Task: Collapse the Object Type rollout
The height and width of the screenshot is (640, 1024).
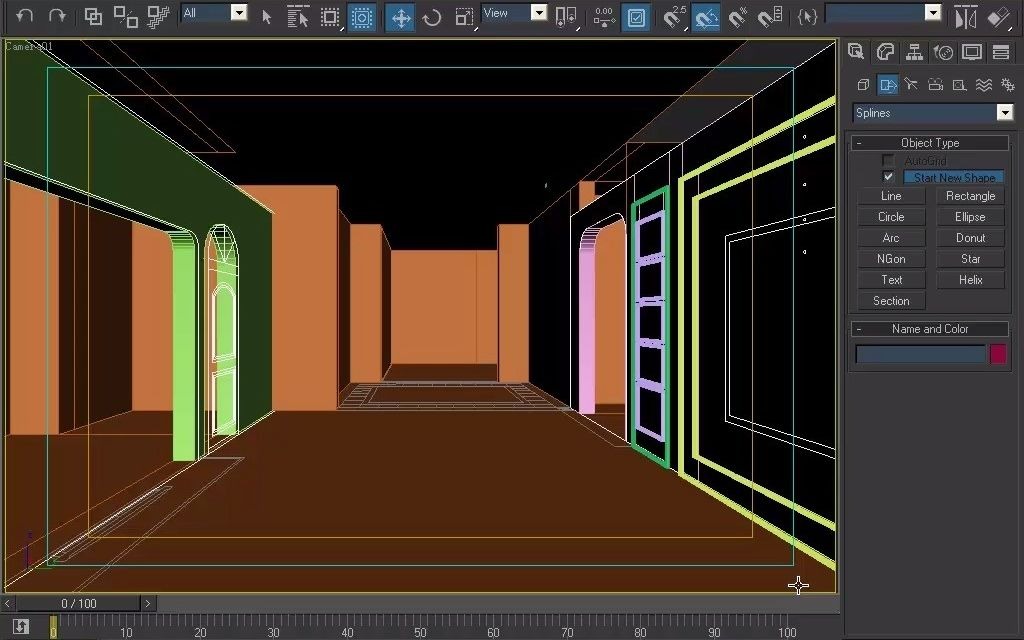Action: 858,142
